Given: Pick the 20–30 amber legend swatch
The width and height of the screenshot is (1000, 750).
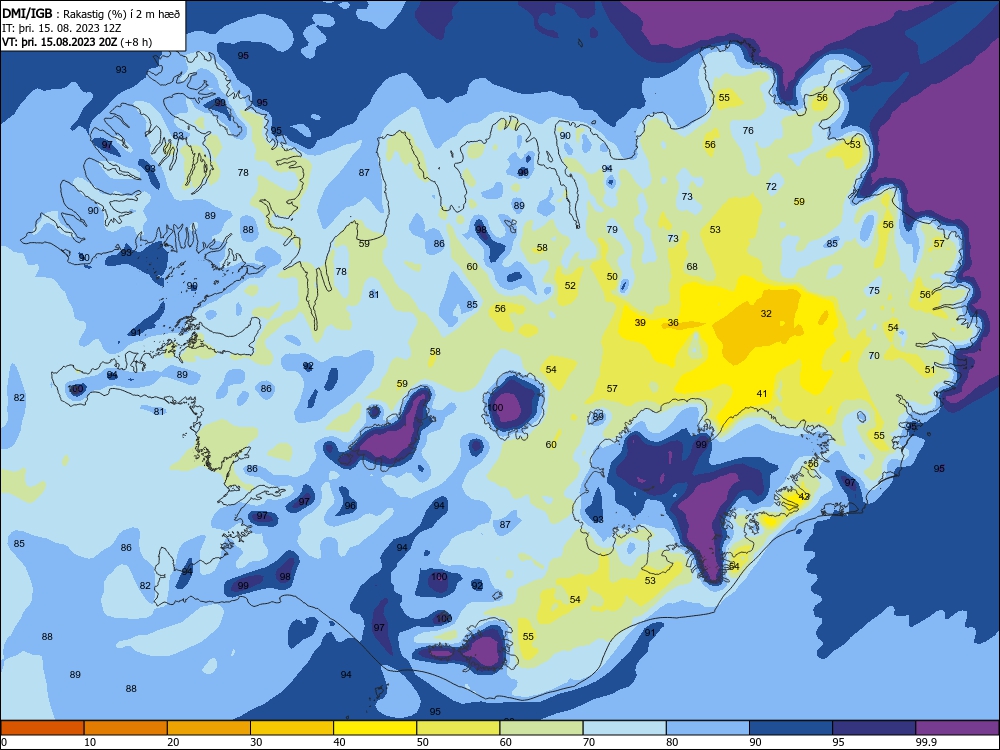Looking at the screenshot, I should (x=209, y=728).
